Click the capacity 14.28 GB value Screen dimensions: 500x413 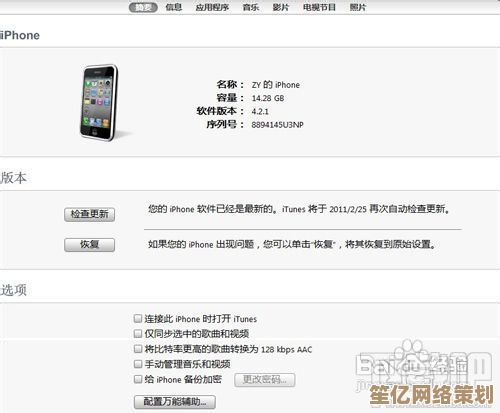tap(268, 98)
